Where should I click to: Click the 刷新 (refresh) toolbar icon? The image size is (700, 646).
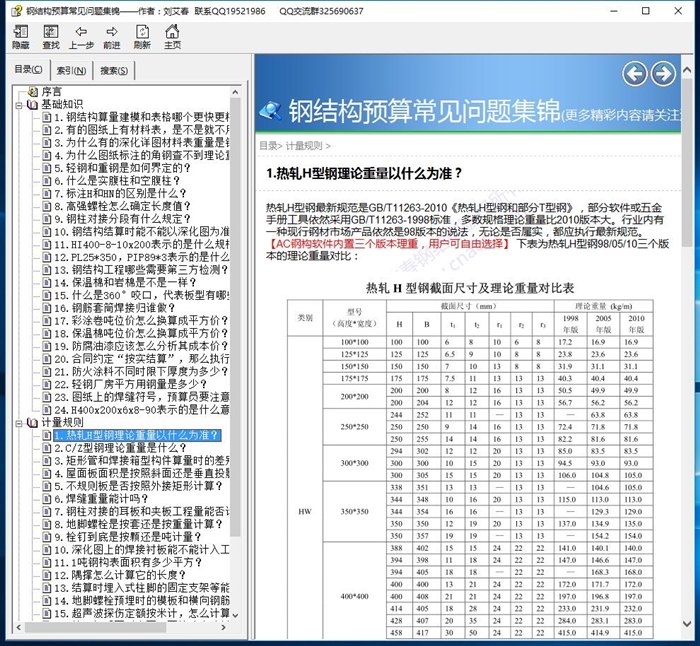(142, 37)
